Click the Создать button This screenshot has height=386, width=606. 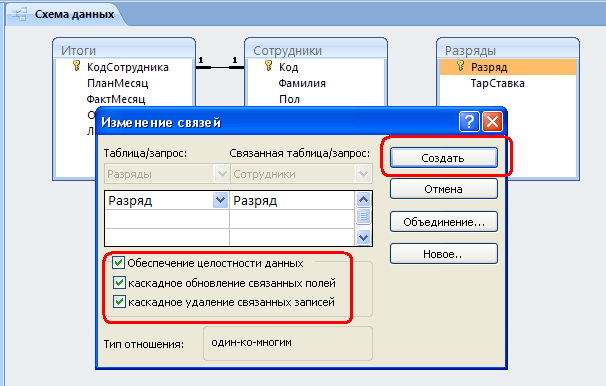(444, 158)
